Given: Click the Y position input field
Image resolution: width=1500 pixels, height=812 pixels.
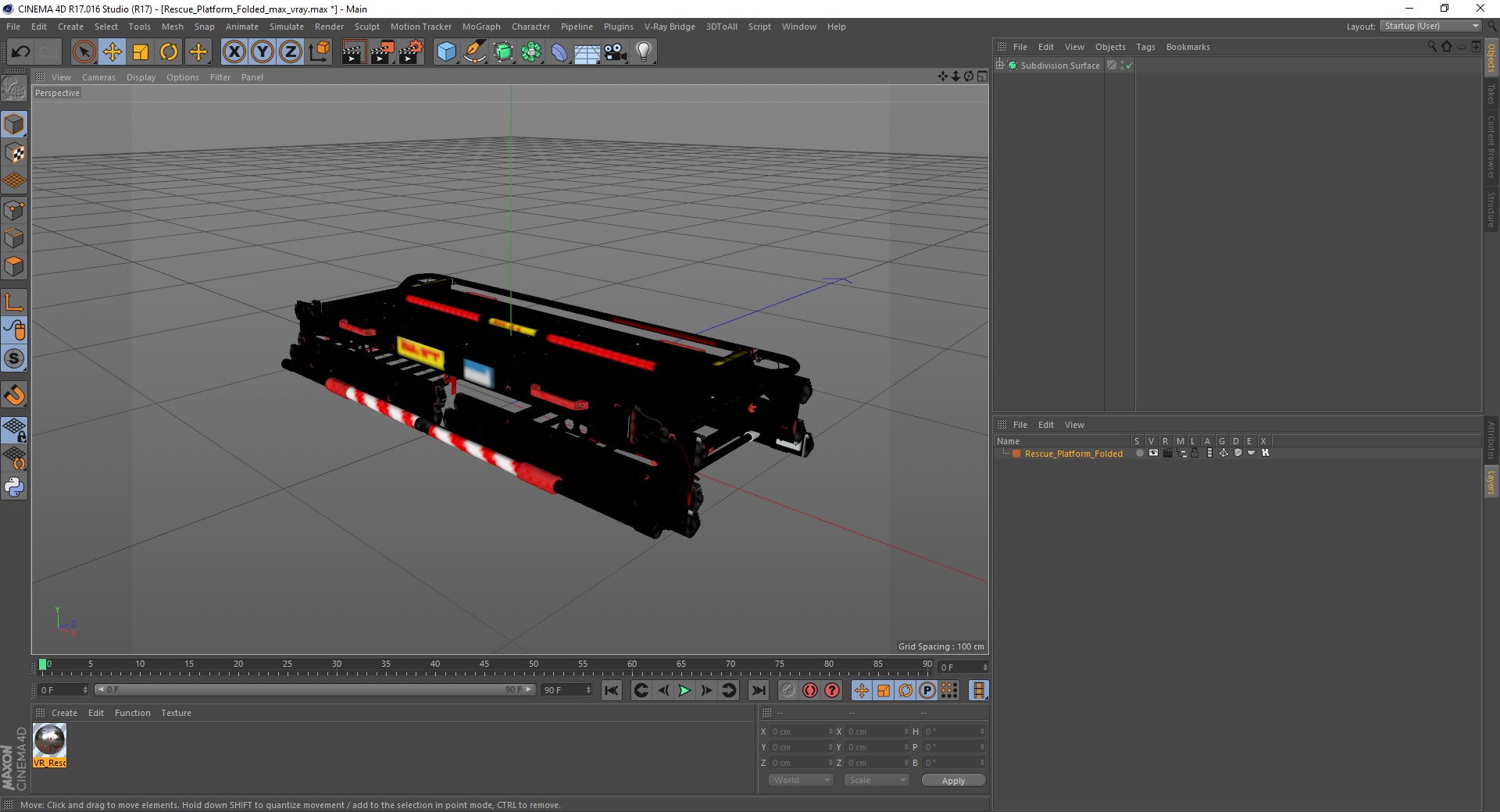Looking at the screenshot, I should [801, 747].
